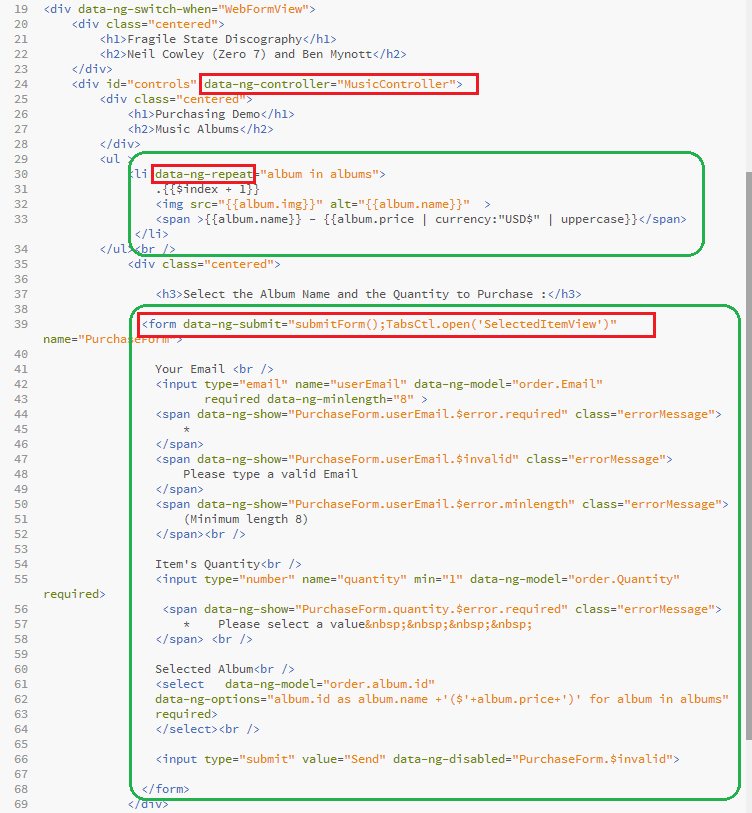Click 'PurchaseForm.$invalid' on line 66
Screen dimensions: 752x813
pos(593,760)
